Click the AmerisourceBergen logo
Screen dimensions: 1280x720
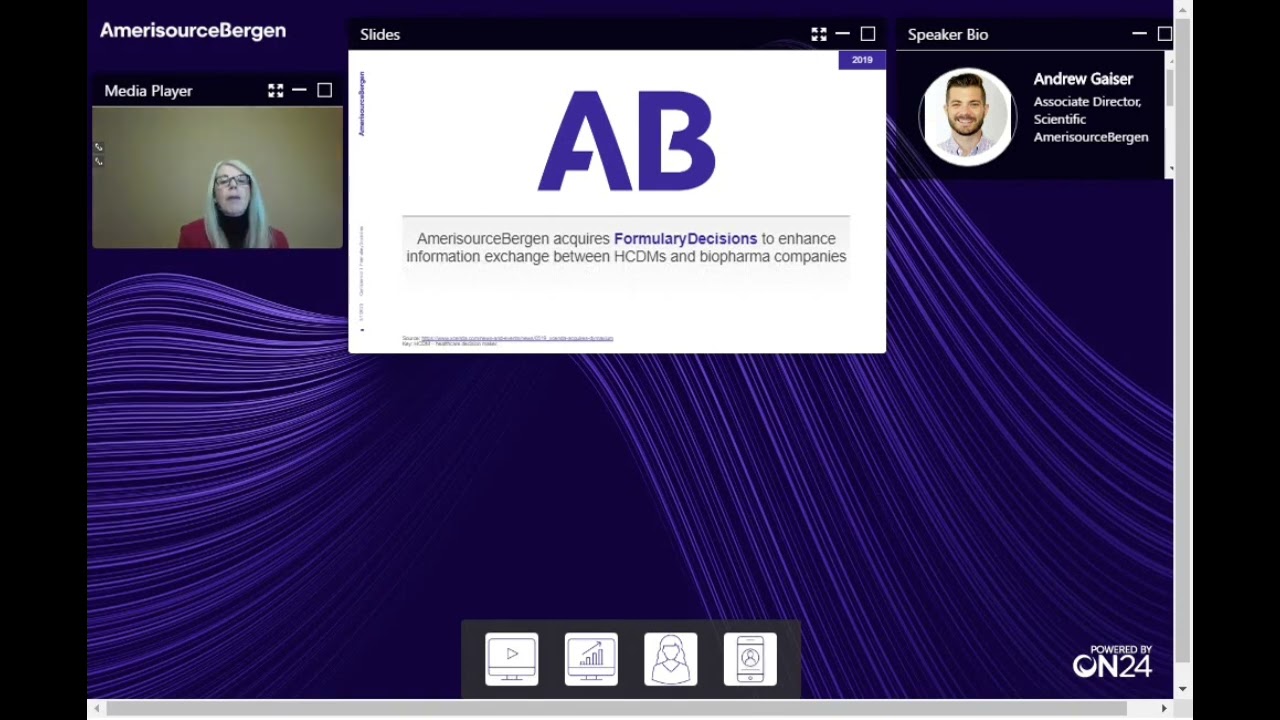coord(193,31)
